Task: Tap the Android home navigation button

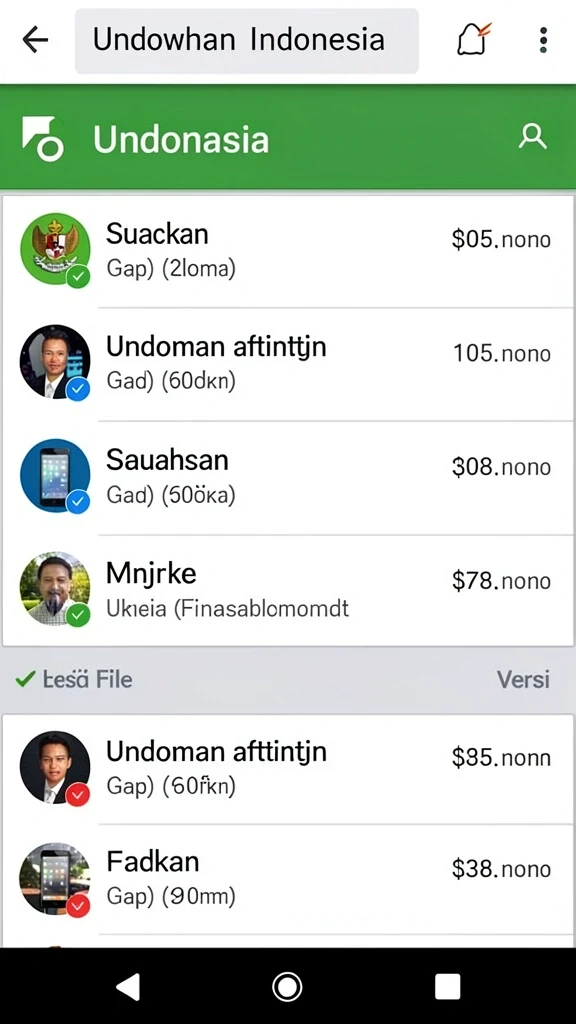Action: [287, 987]
